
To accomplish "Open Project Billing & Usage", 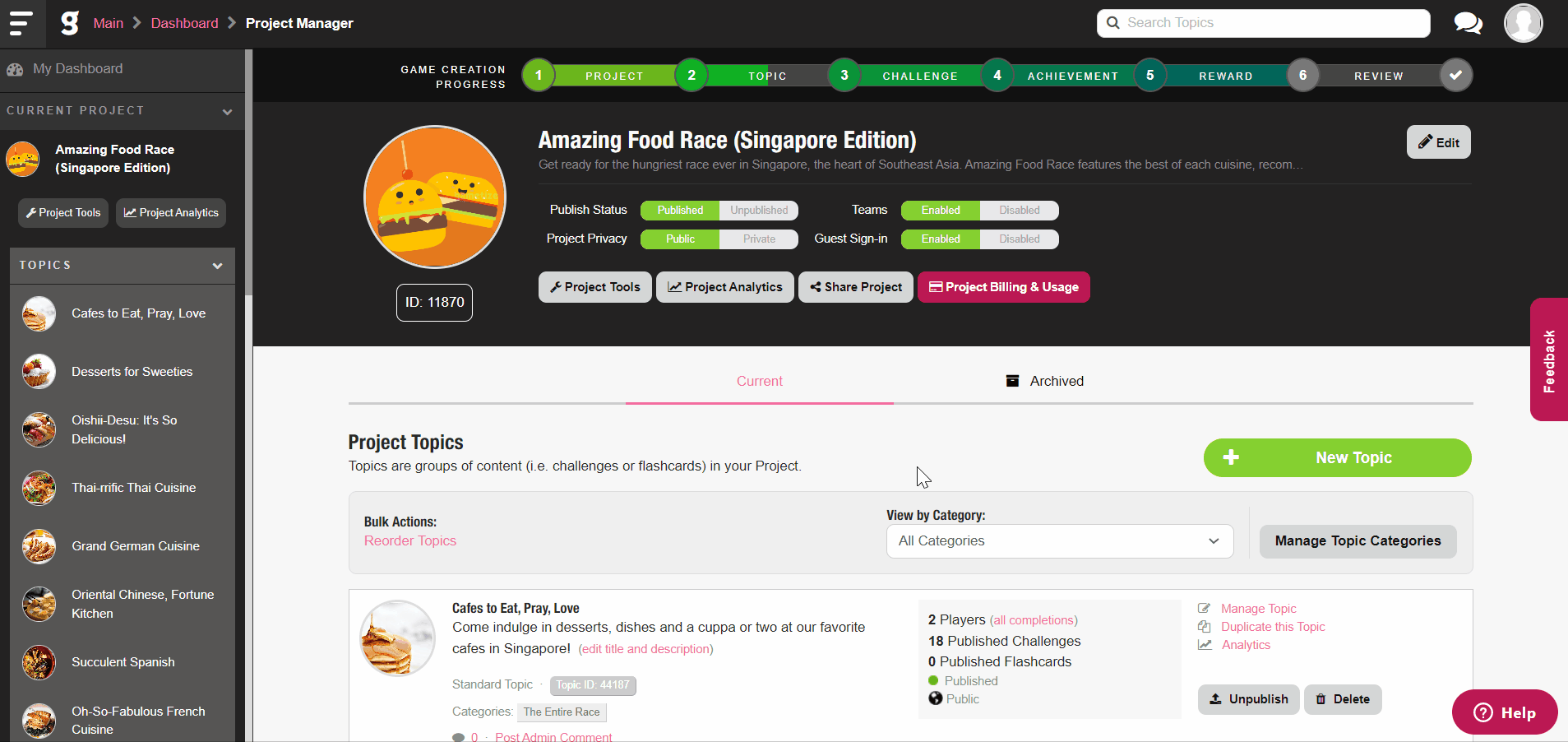I will click(1004, 287).
